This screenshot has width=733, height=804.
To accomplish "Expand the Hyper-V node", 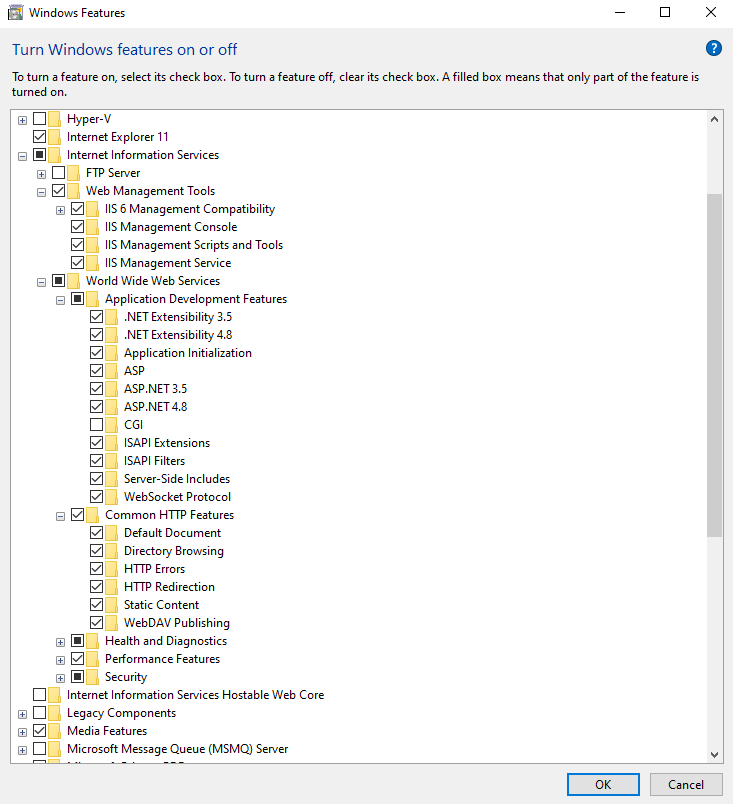I will [22, 120].
